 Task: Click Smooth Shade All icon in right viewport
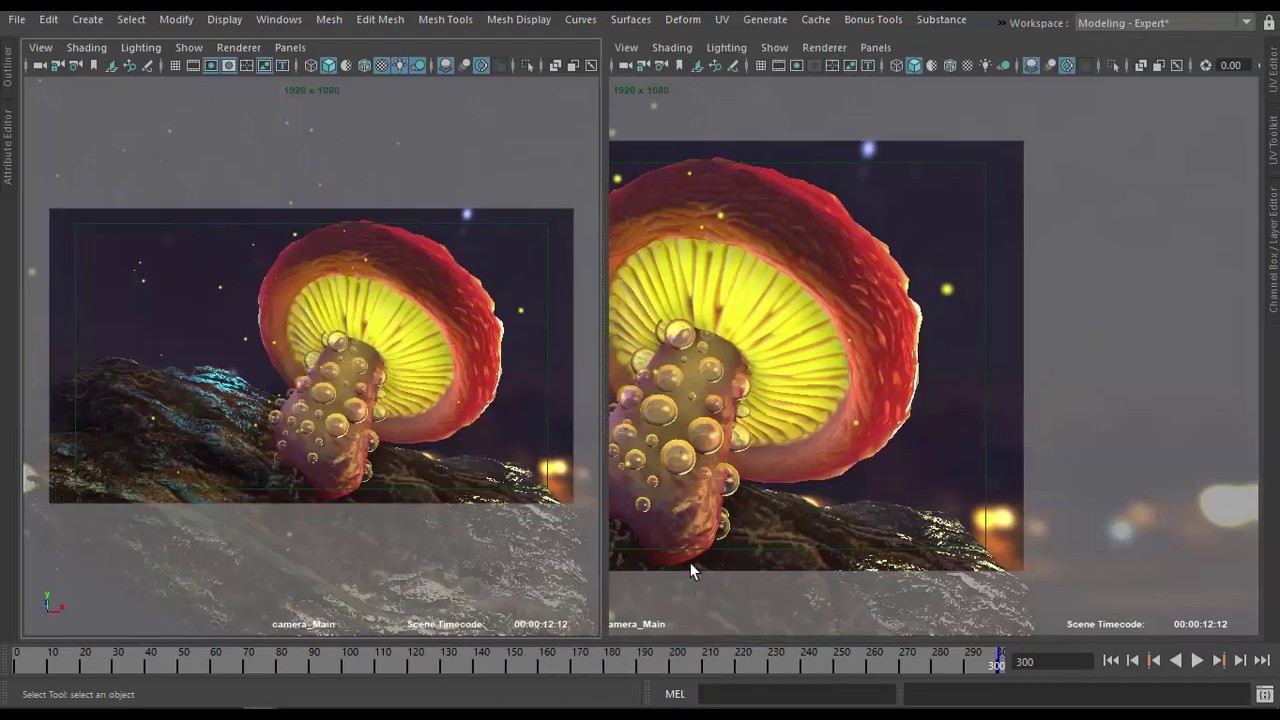[x=915, y=65]
